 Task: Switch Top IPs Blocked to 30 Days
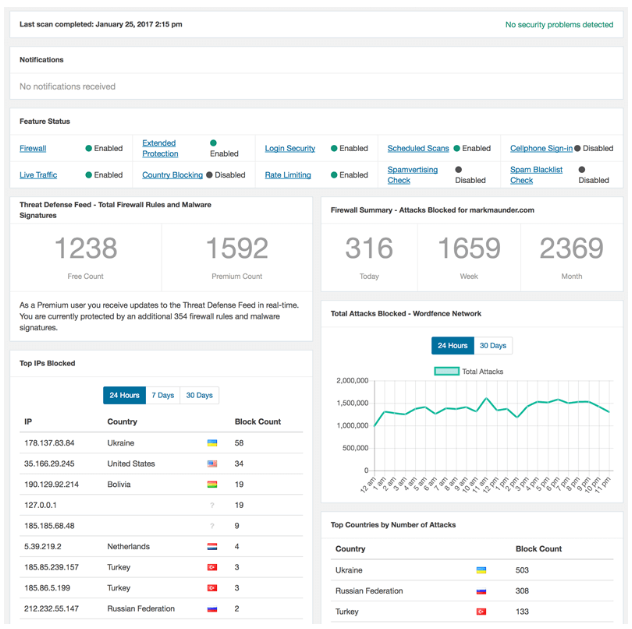click(199, 395)
